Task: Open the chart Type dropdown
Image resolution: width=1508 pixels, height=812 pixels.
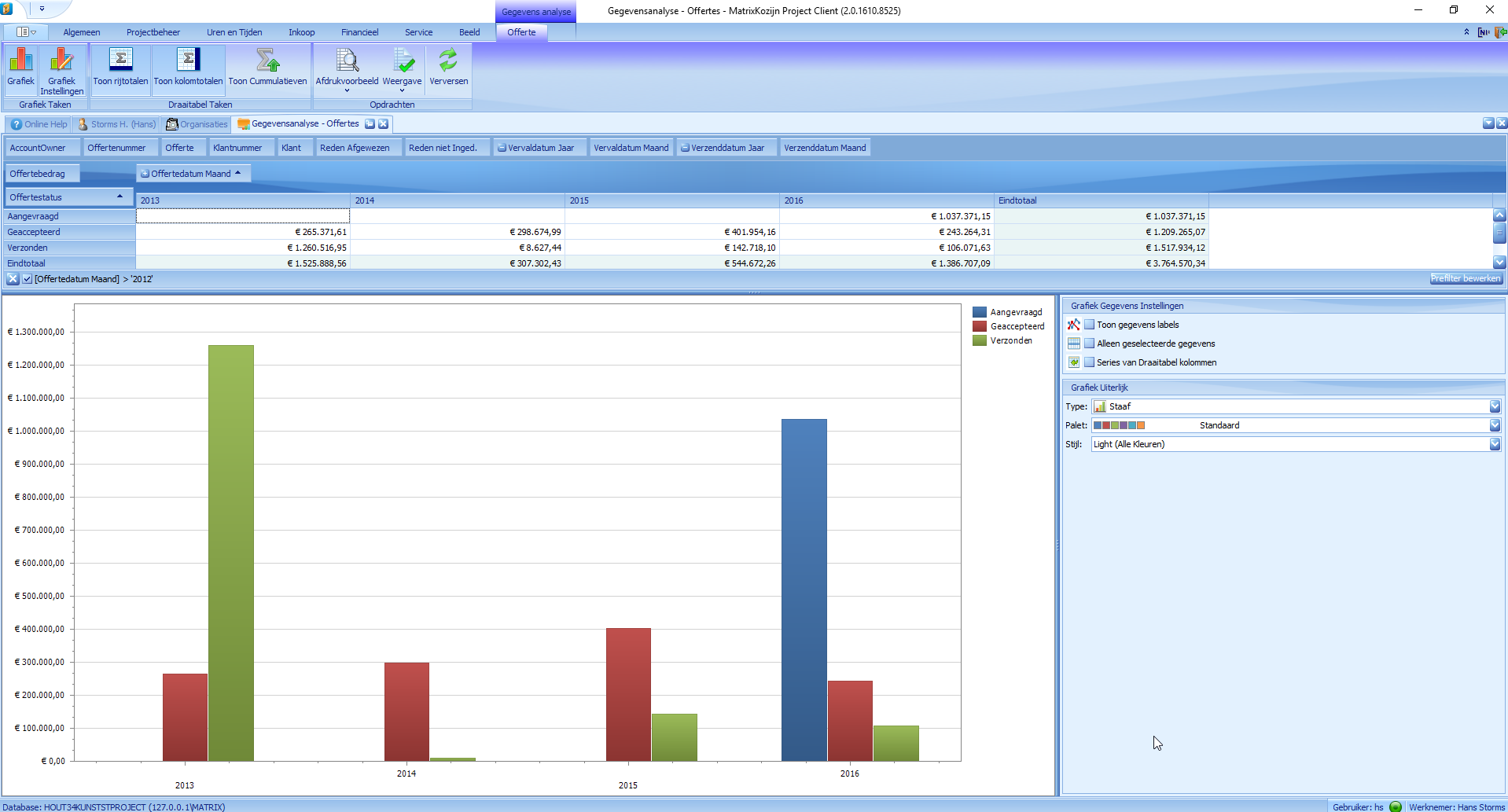Action: click(x=1495, y=406)
